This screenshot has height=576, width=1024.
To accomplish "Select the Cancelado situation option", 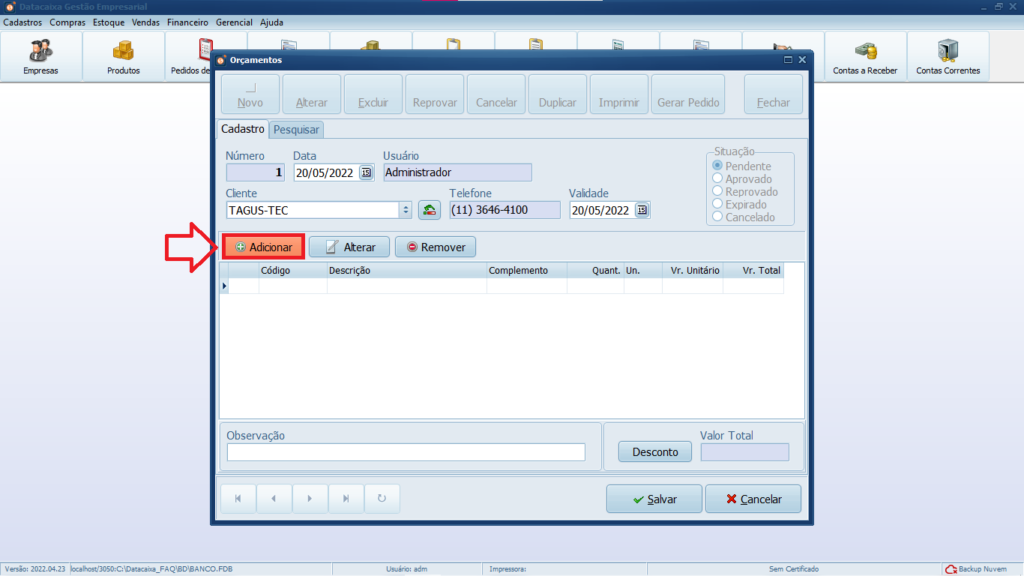I will coord(717,217).
